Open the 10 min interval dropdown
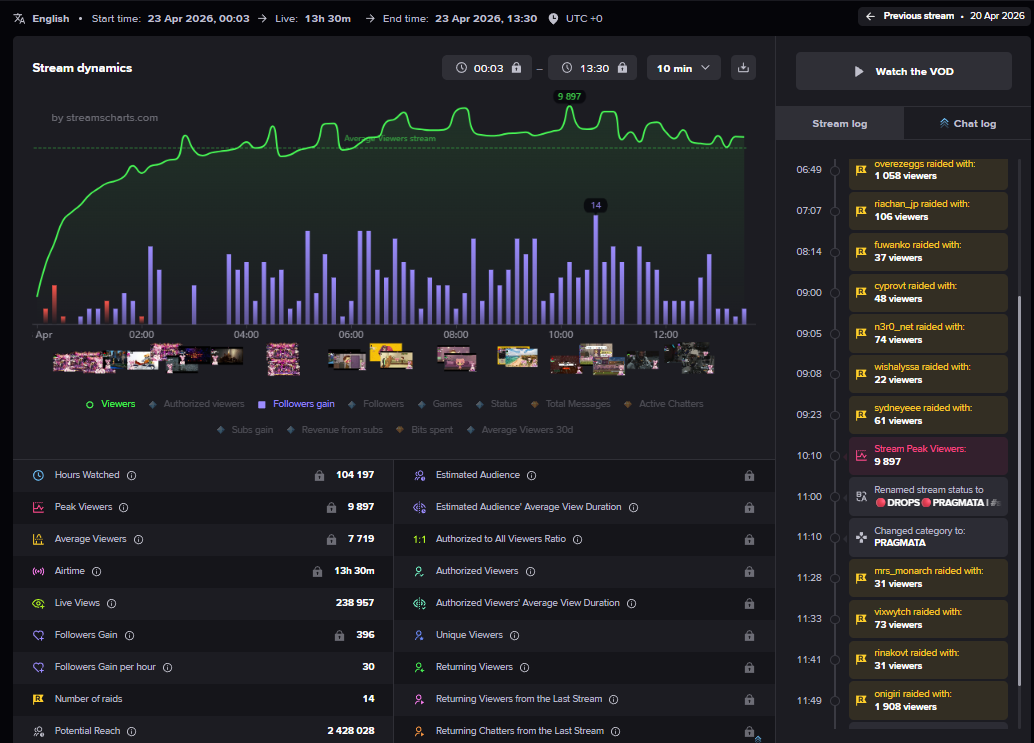The height and width of the screenshot is (743, 1034). click(x=684, y=68)
